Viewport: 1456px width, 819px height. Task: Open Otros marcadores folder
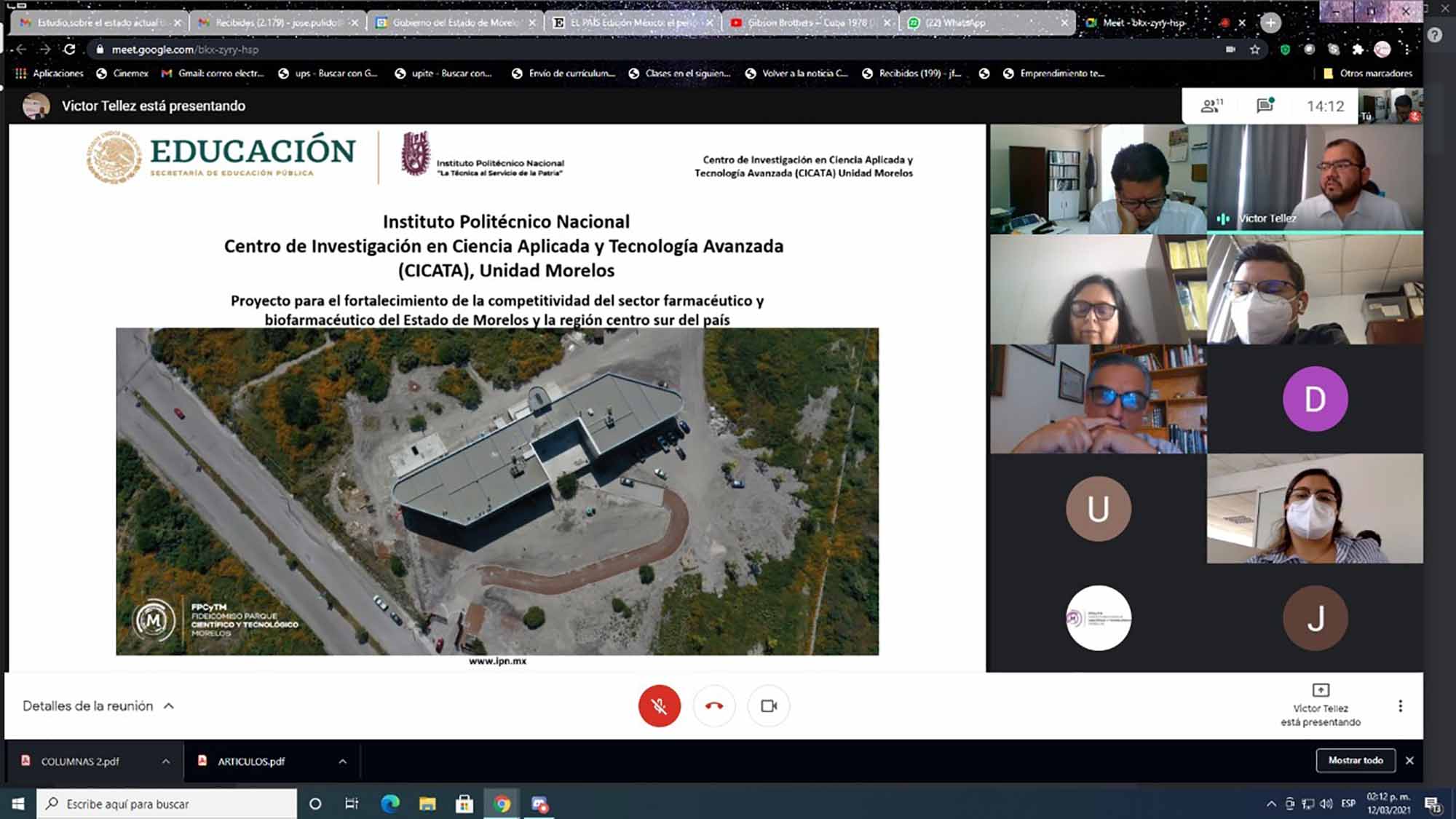[1367, 73]
